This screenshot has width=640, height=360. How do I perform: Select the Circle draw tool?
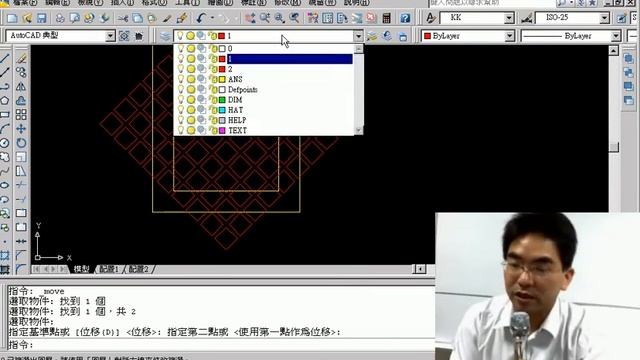click(5, 143)
